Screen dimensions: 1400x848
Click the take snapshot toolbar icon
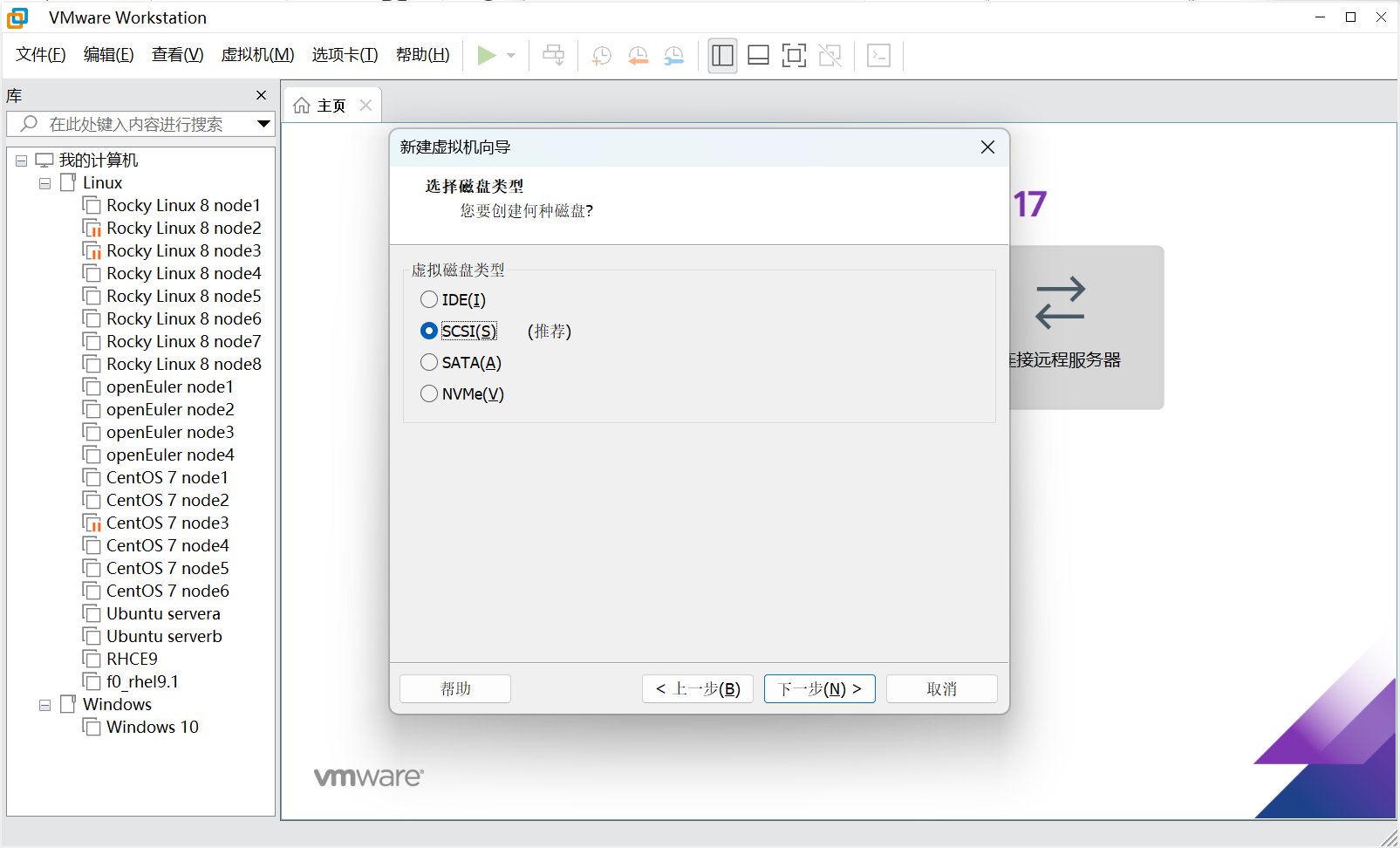tap(601, 56)
